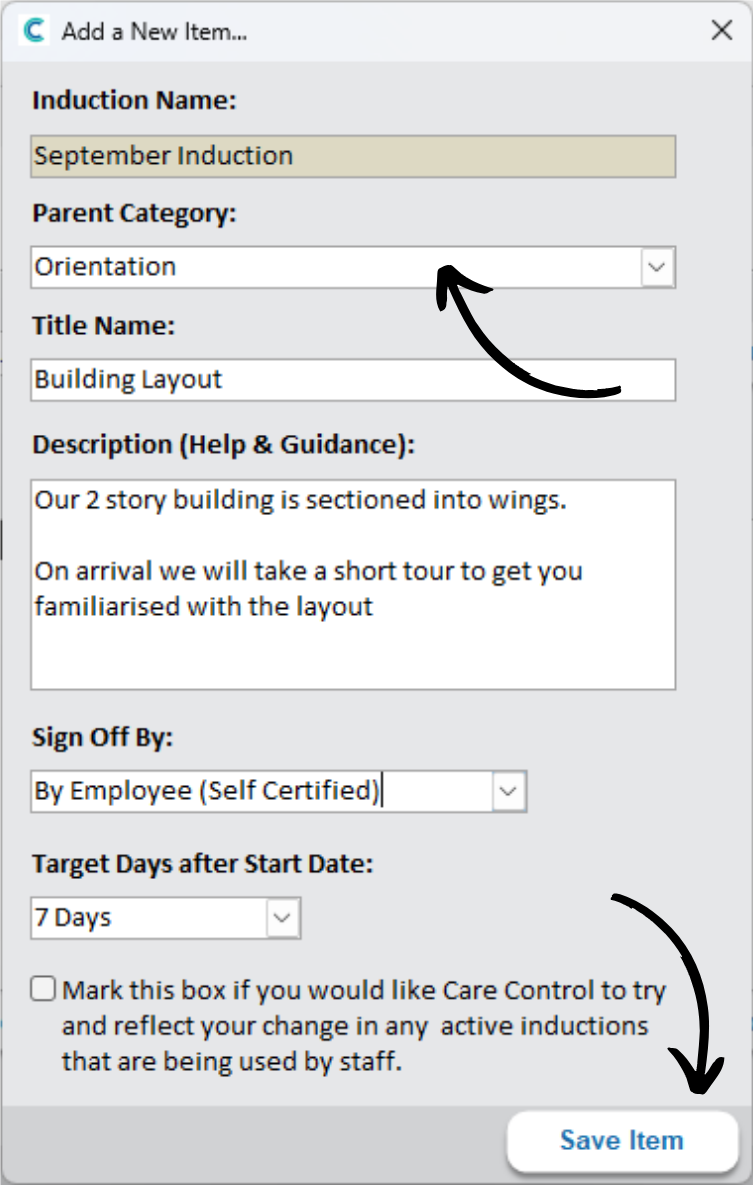Click the Orientation text in Parent Category

click(x=105, y=267)
